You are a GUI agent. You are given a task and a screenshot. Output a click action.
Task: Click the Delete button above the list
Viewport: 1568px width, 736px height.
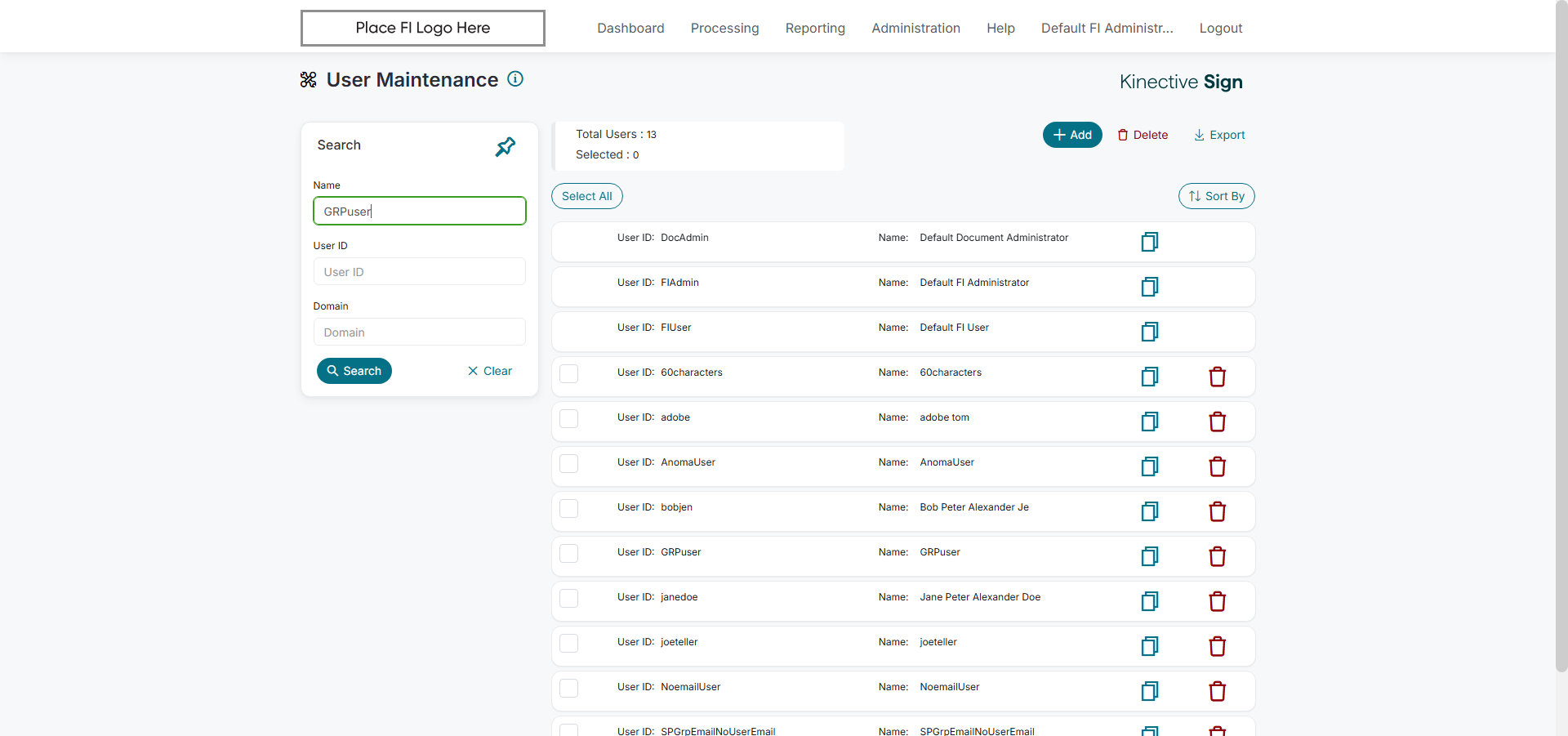1143,135
